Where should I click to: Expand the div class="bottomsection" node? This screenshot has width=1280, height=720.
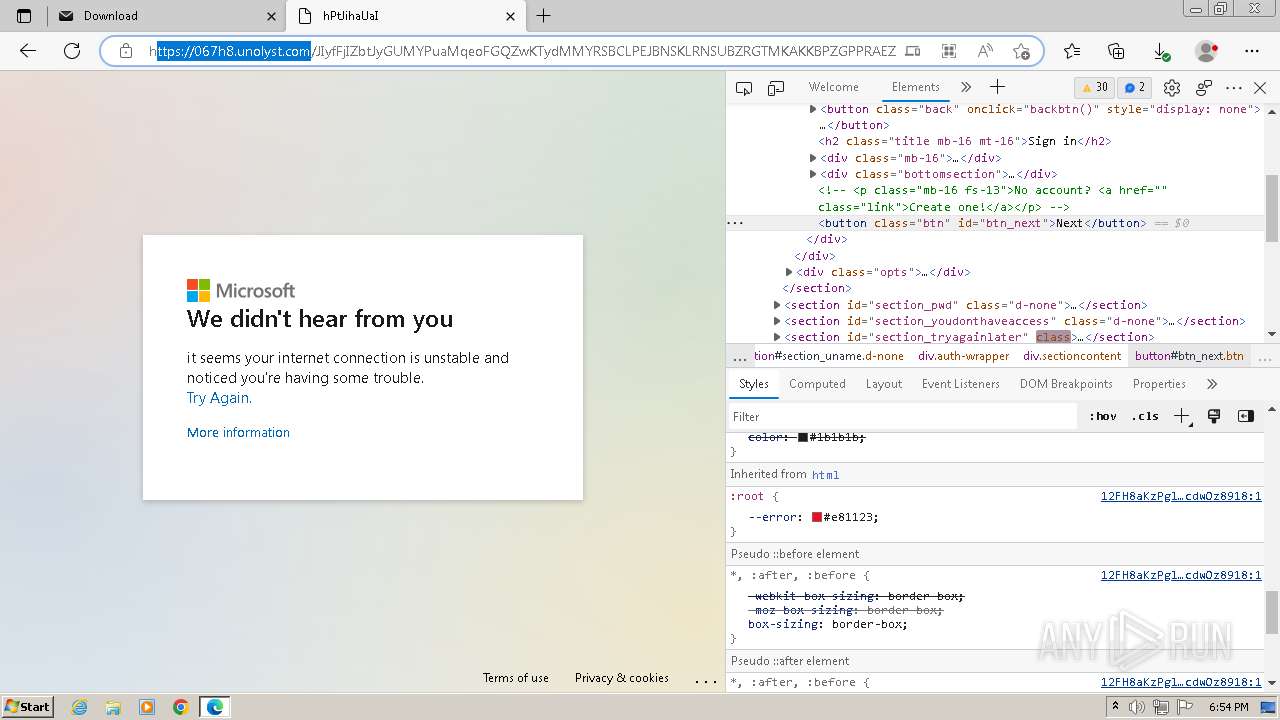813,174
